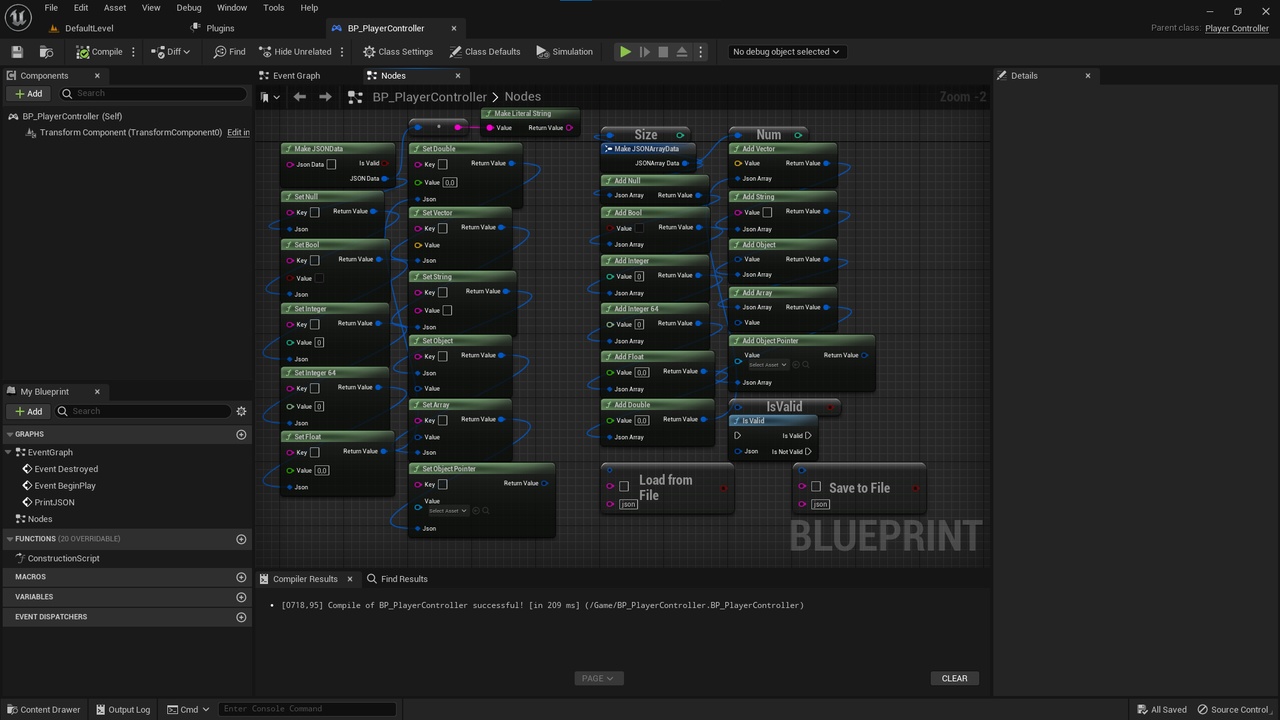Screen dimensions: 1280x720
Task: Click the Save asset floppy icon
Action: [17, 52]
